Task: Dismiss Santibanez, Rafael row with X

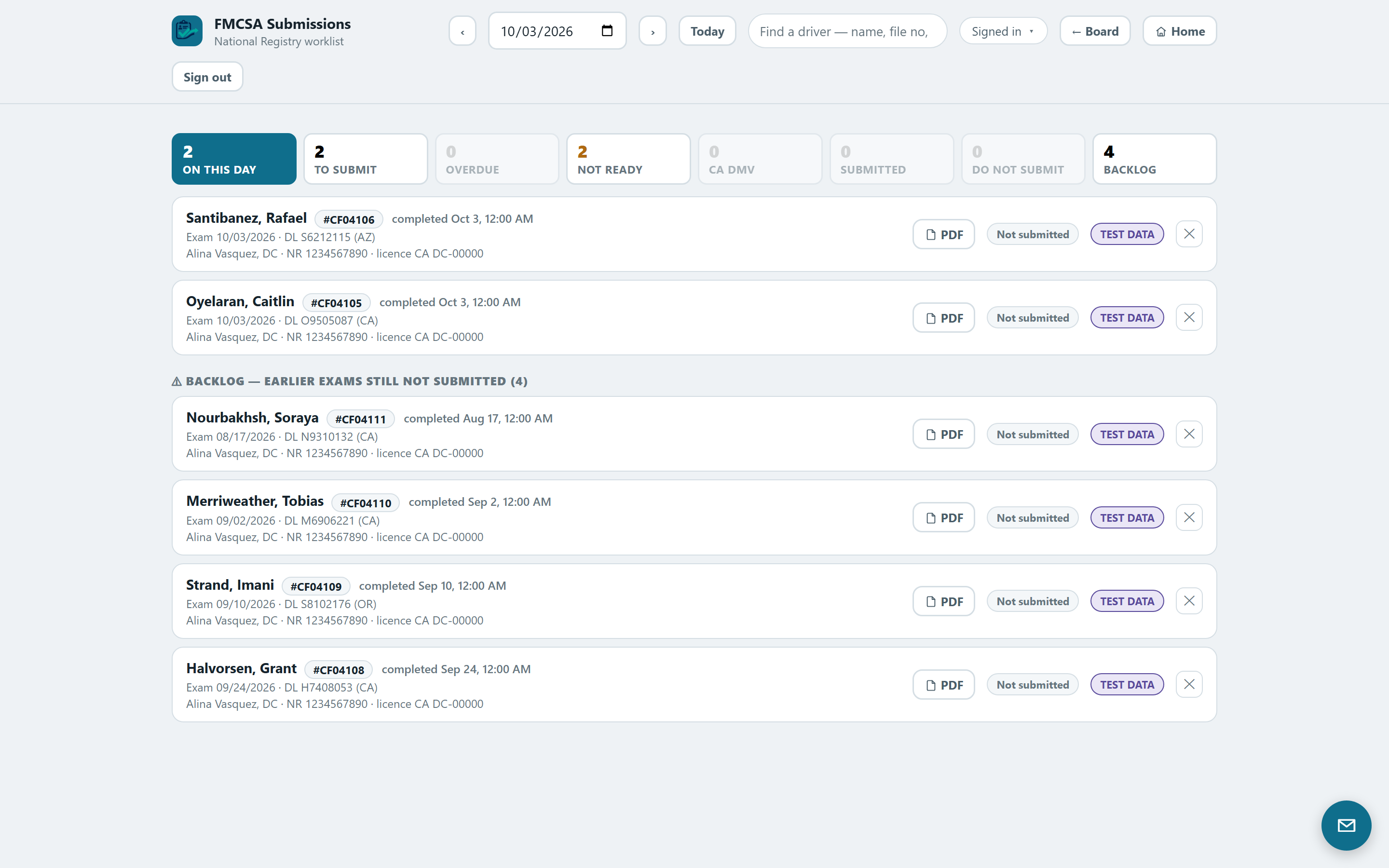Action: tap(1189, 234)
